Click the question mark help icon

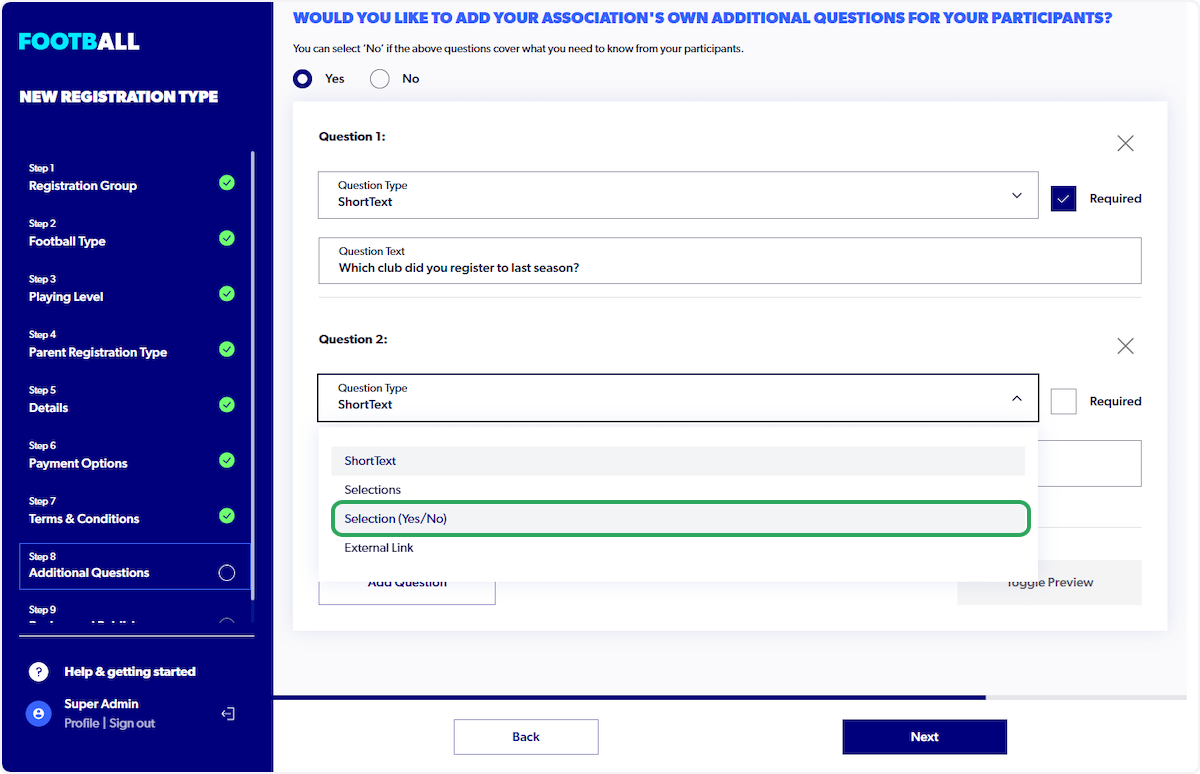(x=38, y=672)
